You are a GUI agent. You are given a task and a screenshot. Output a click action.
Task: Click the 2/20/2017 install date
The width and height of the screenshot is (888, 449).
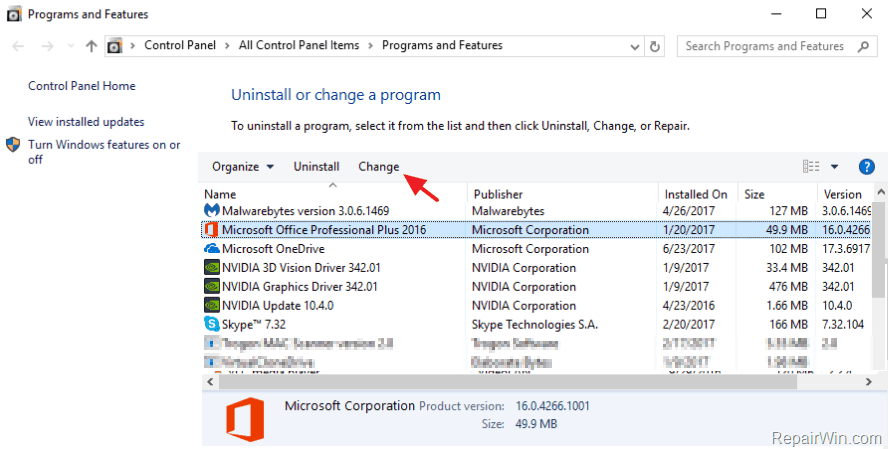coord(689,324)
